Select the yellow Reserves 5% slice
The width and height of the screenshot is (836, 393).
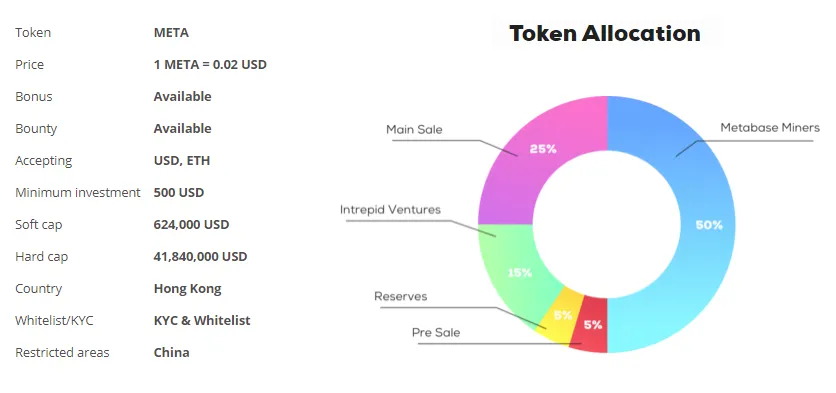click(560, 316)
